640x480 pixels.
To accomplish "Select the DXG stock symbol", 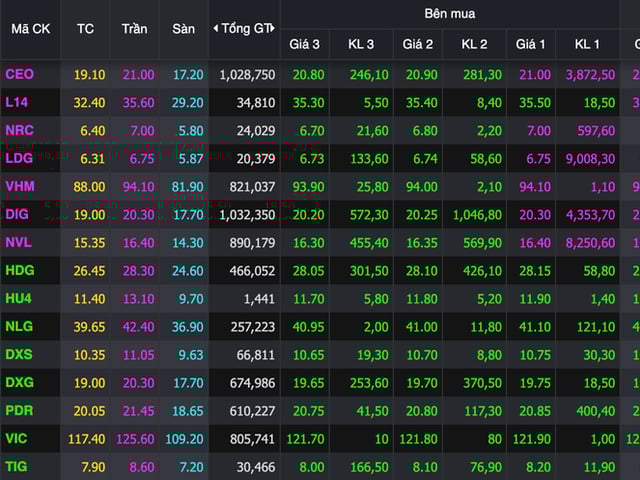I will tap(19, 382).
